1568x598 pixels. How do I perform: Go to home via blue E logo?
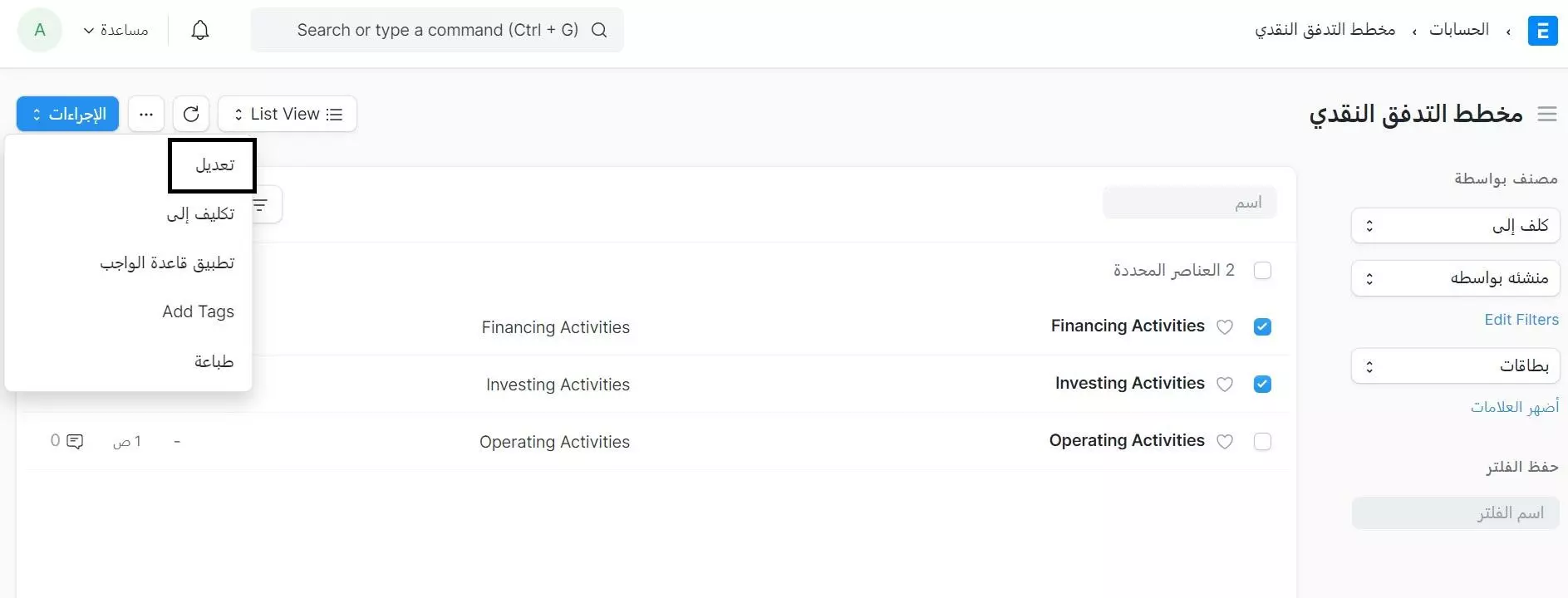[1543, 31]
